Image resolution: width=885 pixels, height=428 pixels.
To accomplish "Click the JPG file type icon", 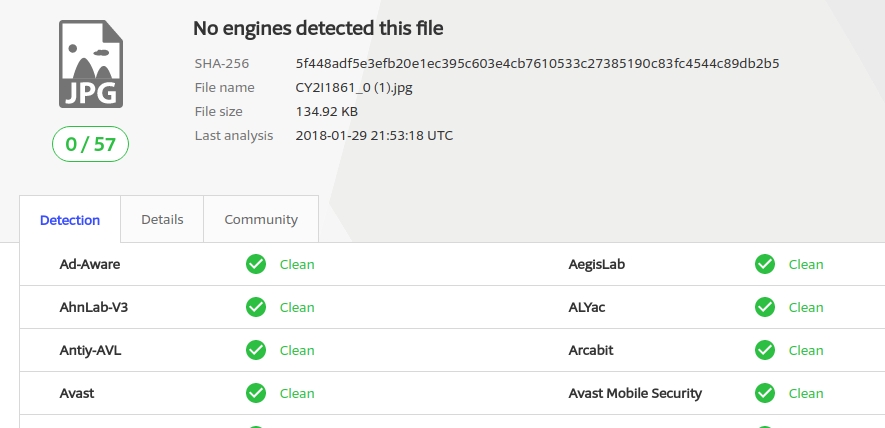I will (90, 67).
